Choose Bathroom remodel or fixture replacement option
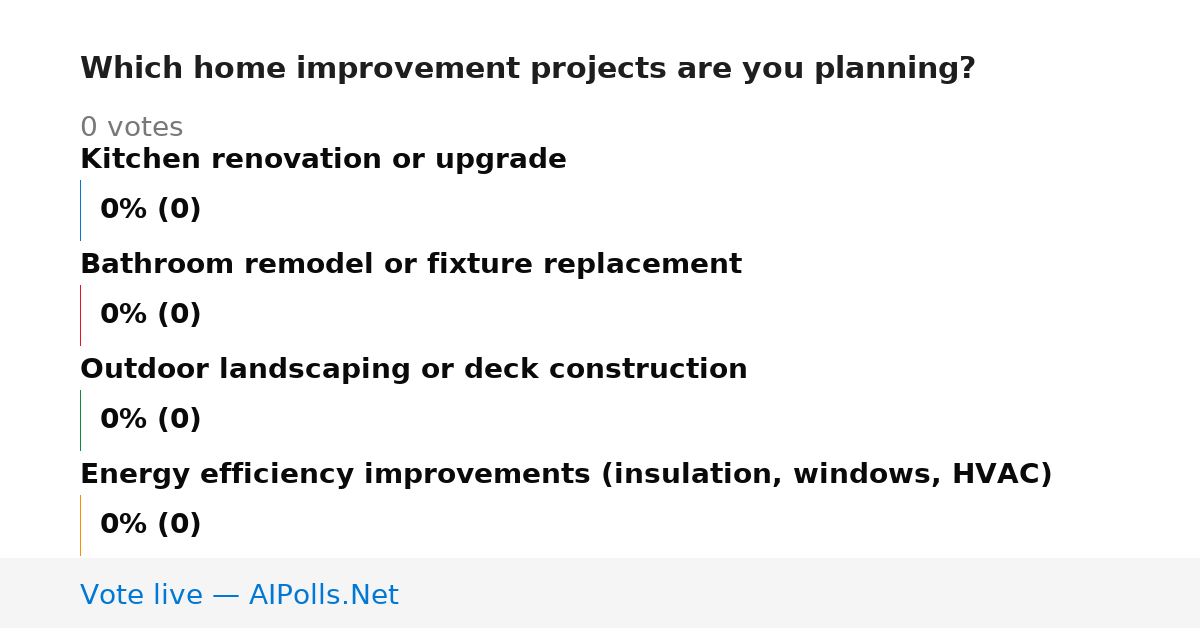Viewport: 1200px width, 628px height. [x=411, y=265]
